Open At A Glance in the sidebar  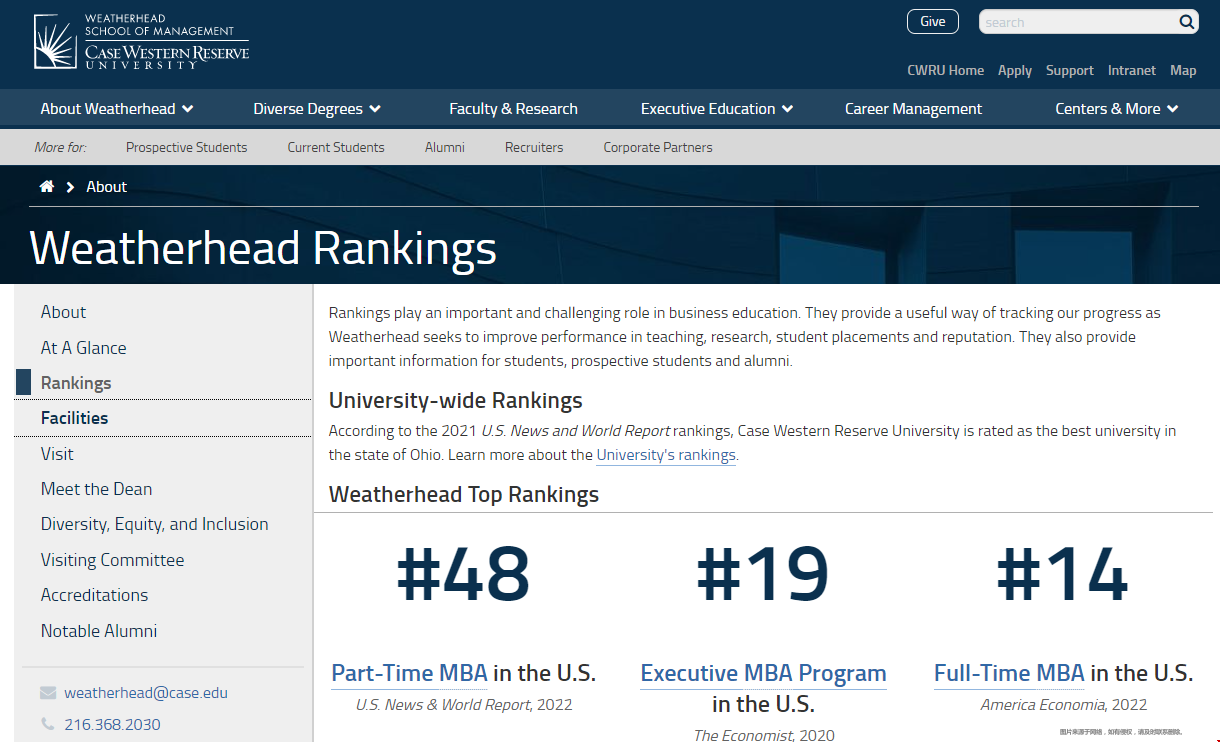pyautogui.click(x=83, y=348)
